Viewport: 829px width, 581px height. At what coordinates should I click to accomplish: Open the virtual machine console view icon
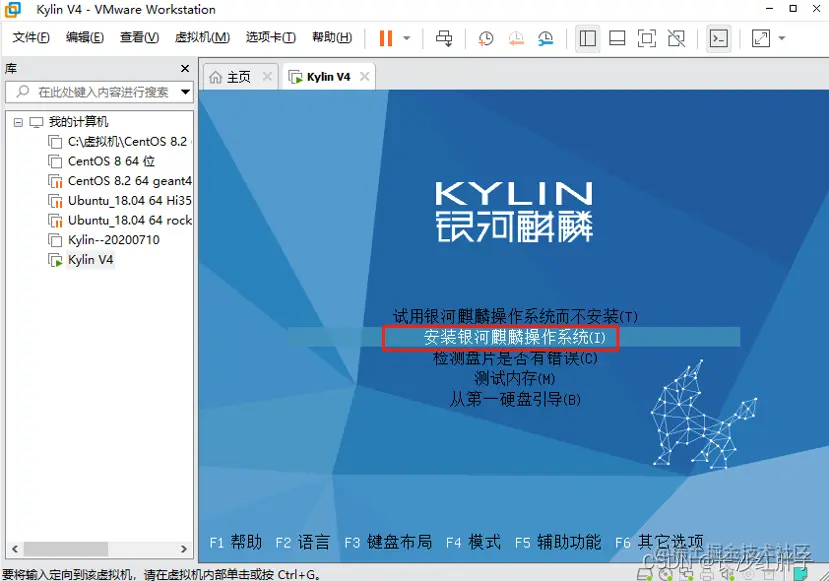719,38
